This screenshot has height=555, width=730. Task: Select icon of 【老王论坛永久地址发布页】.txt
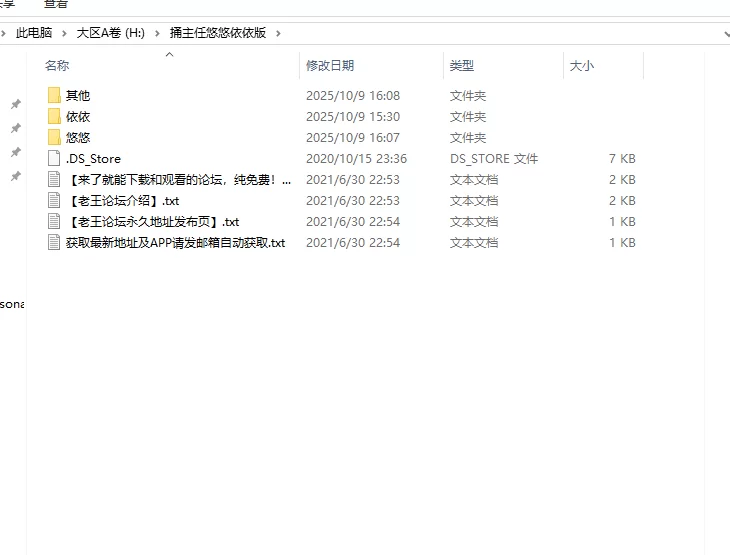pyautogui.click(x=54, y=221)
